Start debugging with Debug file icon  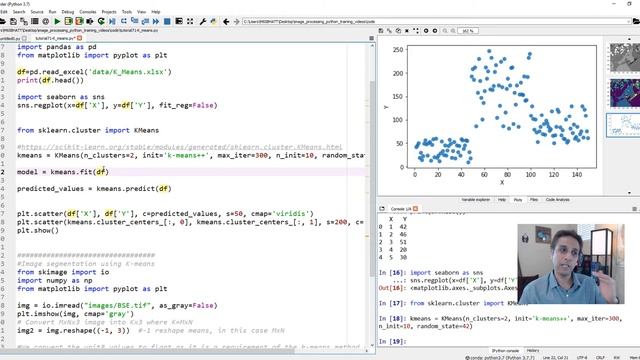tap(112, 21)
